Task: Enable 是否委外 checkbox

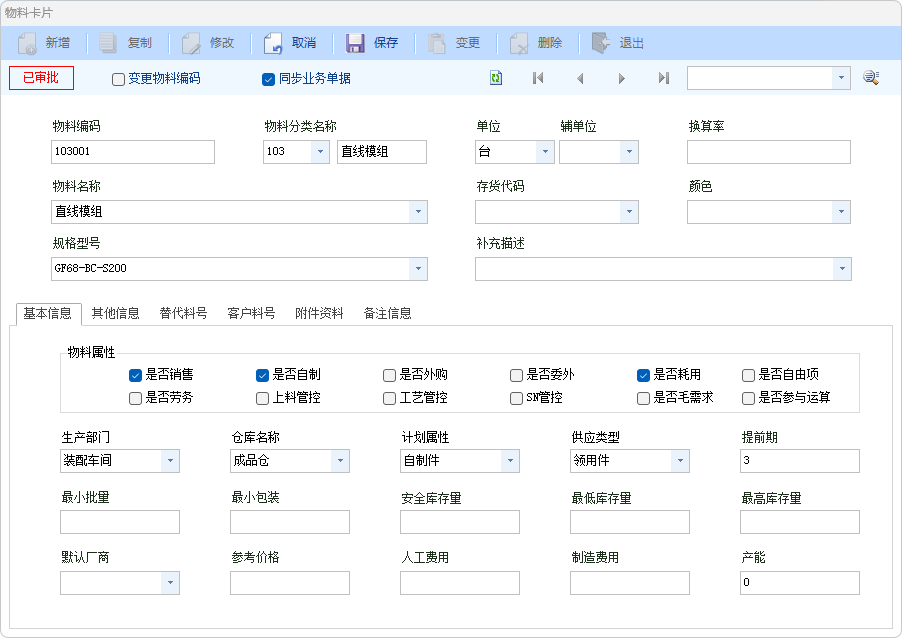Action: [x=517, y=375]
